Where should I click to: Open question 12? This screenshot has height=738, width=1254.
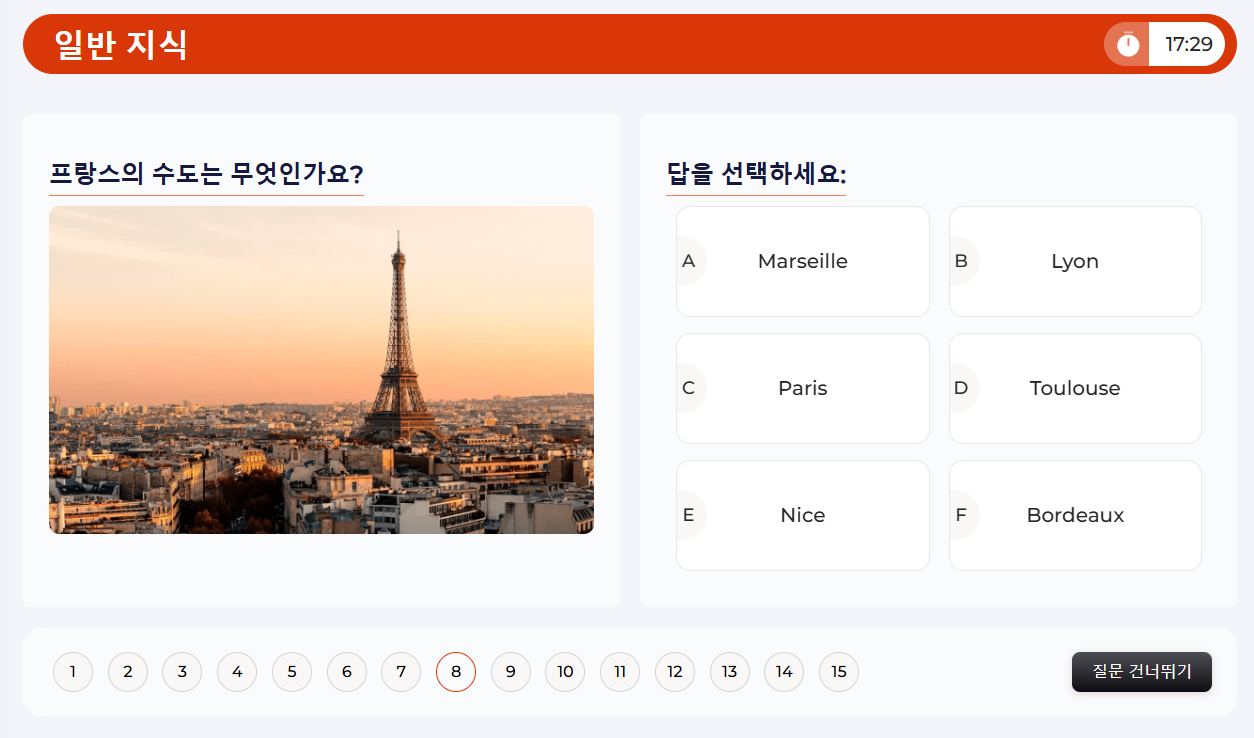click(x=675, y=672)
